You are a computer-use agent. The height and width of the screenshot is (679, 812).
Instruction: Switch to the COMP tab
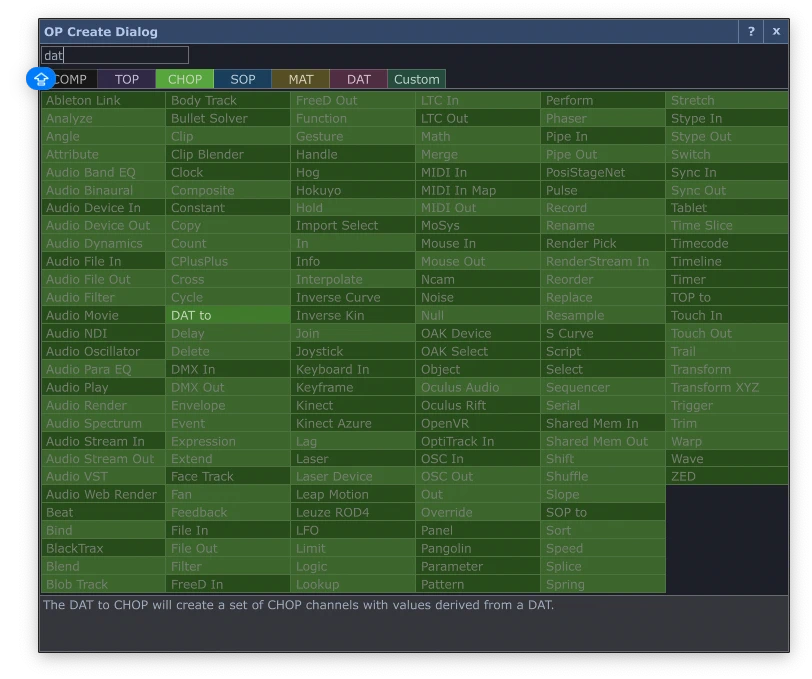(x=69, y=79)
